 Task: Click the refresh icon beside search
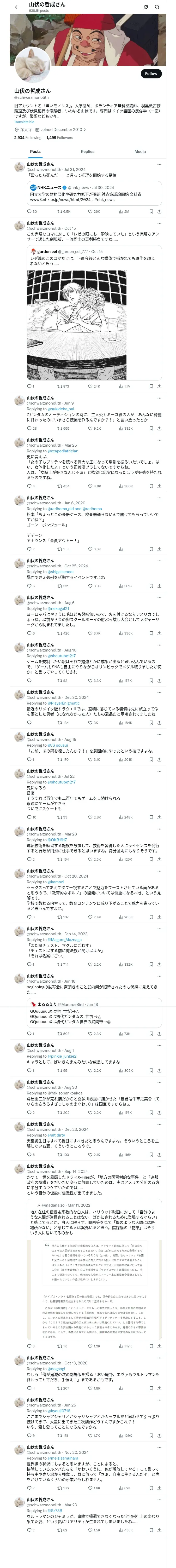(x=145, y=7)
